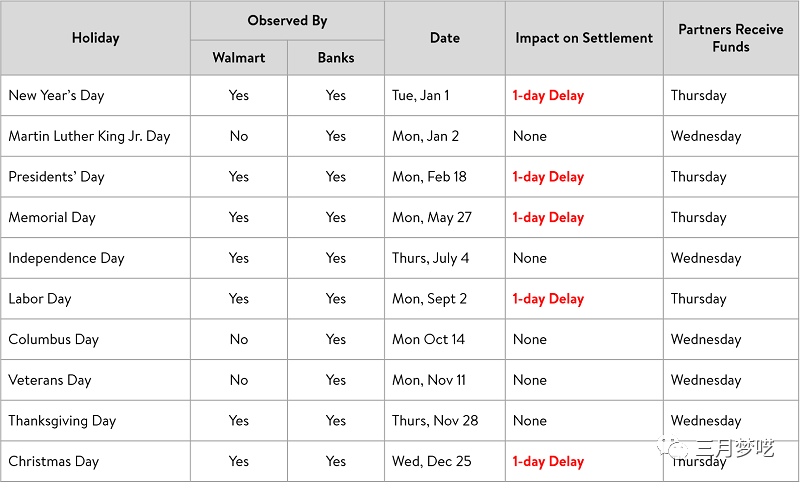
Task: Click the New Year's Day cell
Action: 56,96
